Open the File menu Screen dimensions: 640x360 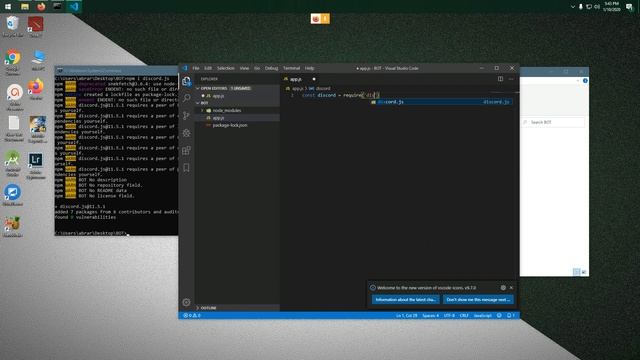coord(196,68)
